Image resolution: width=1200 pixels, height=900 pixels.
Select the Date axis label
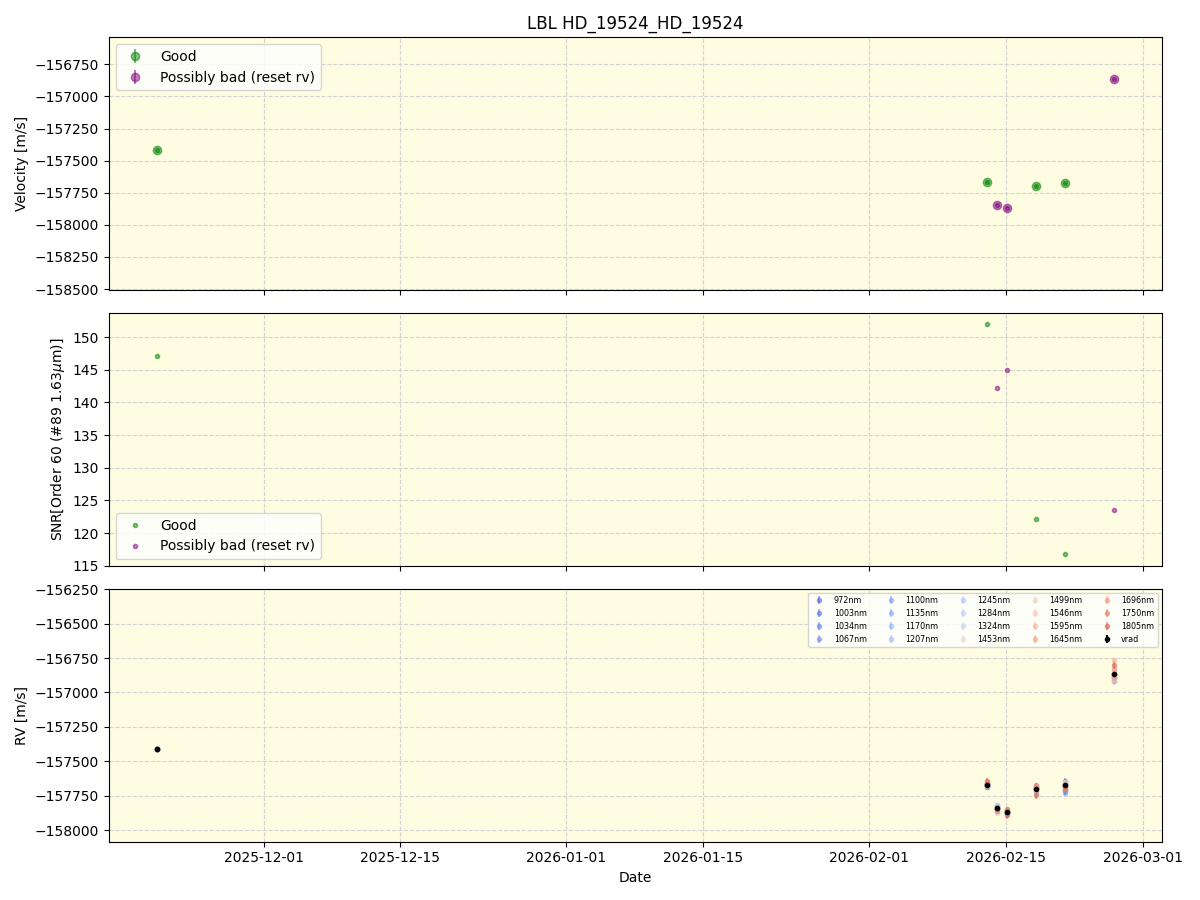pyautogui.click(x=636, y=878)
